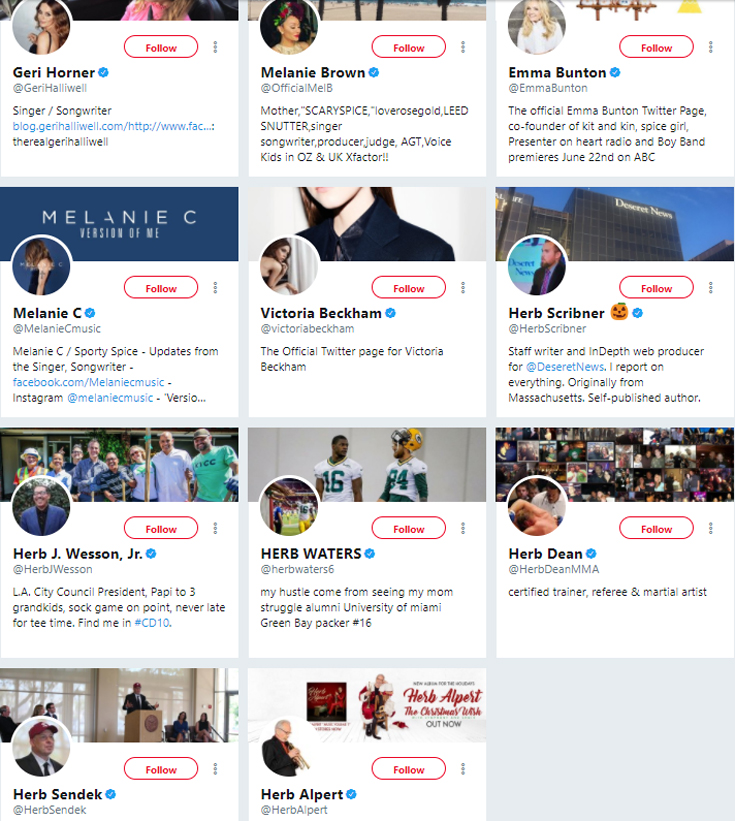Screen dimensions: 735x821
Task: Click Herb Scribner's profile avatar
Action: pyautogui.click(x=537, y=266)
